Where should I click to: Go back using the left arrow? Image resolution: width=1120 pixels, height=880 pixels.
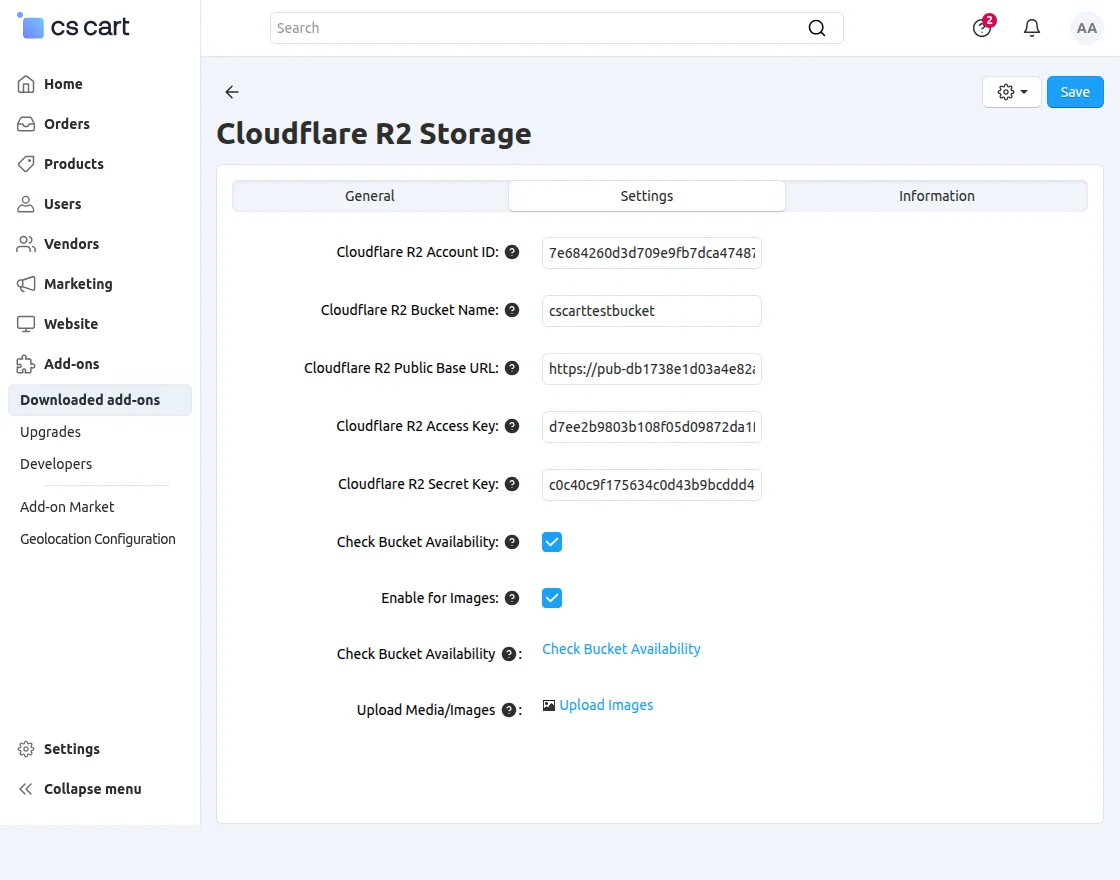tap(231, 91)
